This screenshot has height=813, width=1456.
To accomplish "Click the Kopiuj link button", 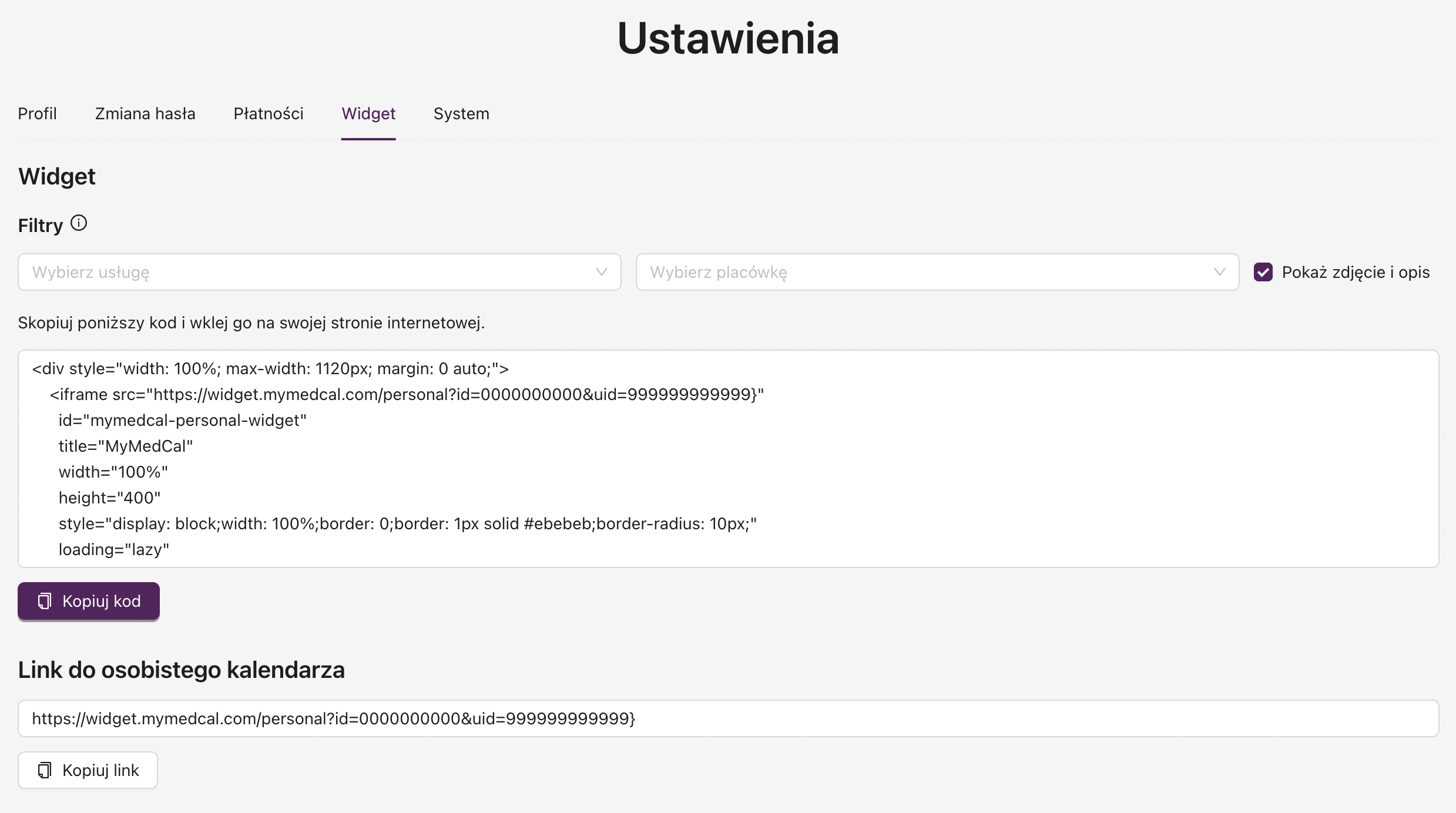I will [88, 770].
